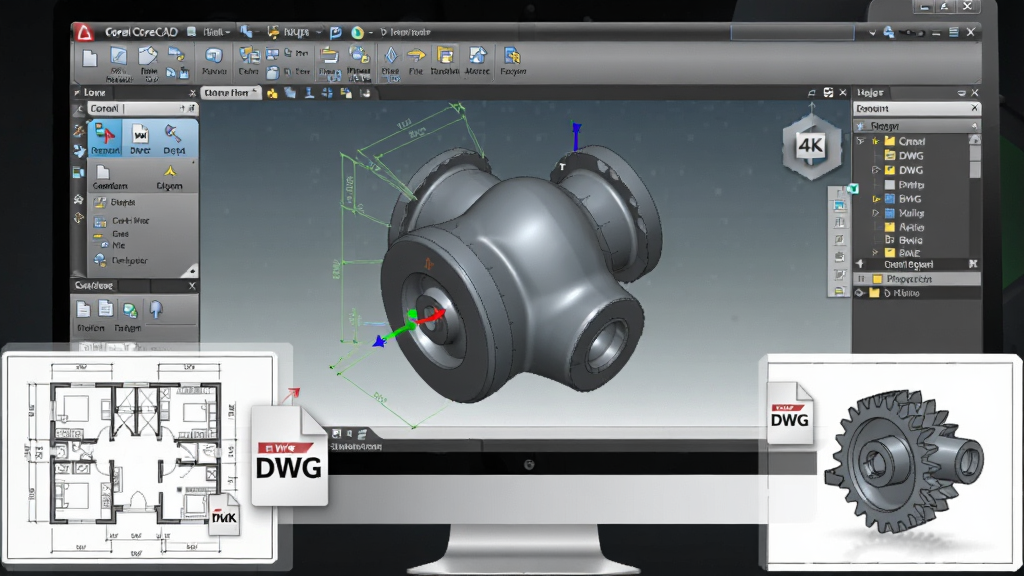Click the blank page icon in left palette

(x=103, y=172)
